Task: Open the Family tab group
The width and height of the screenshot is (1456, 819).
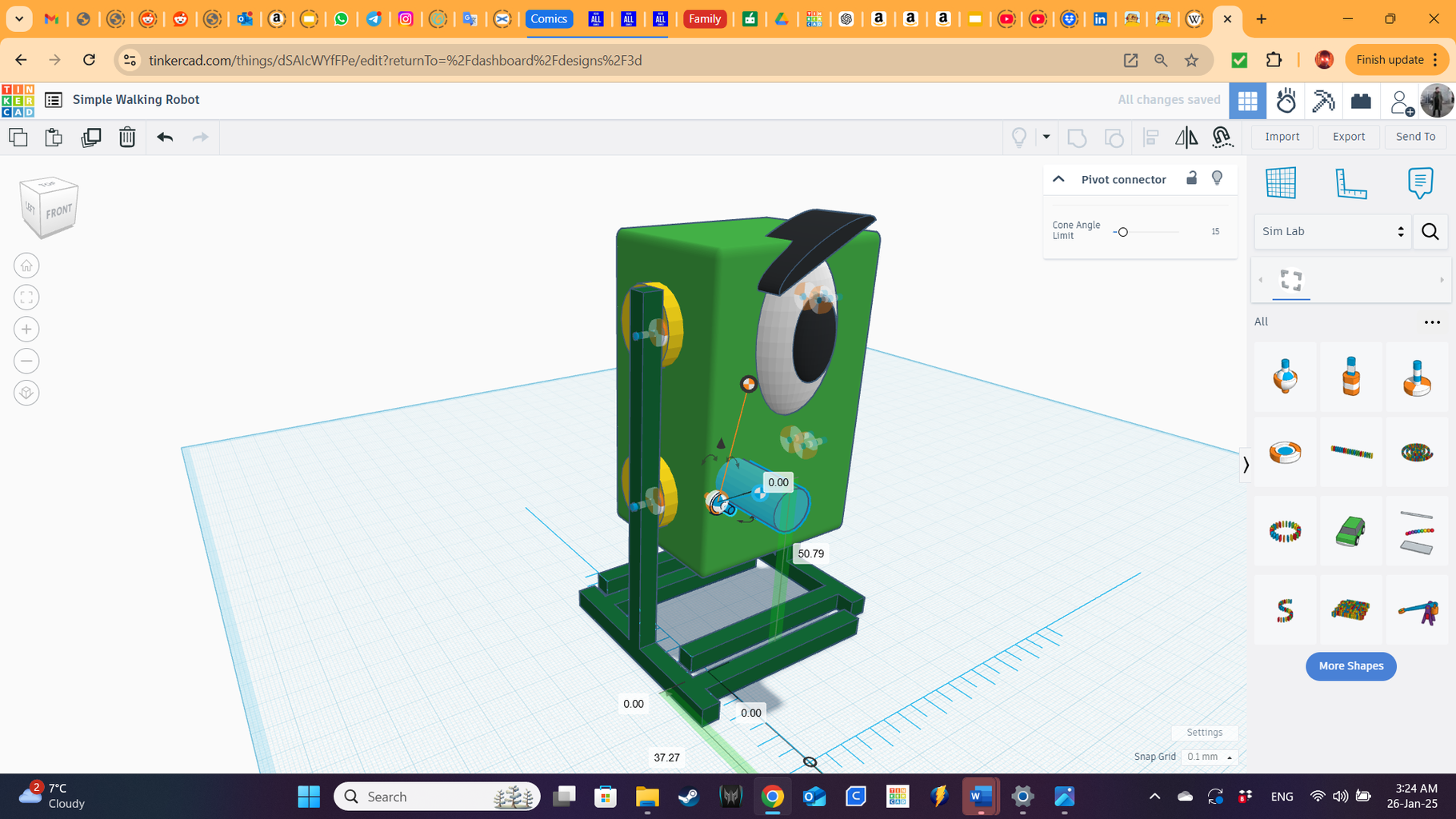Action: (705, 19)
